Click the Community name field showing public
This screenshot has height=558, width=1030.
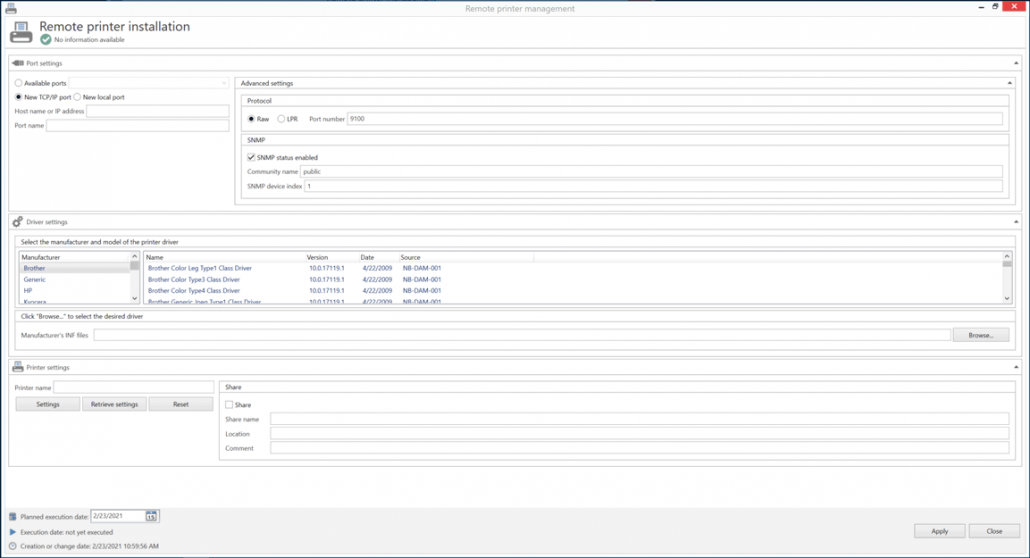[651, 172]
